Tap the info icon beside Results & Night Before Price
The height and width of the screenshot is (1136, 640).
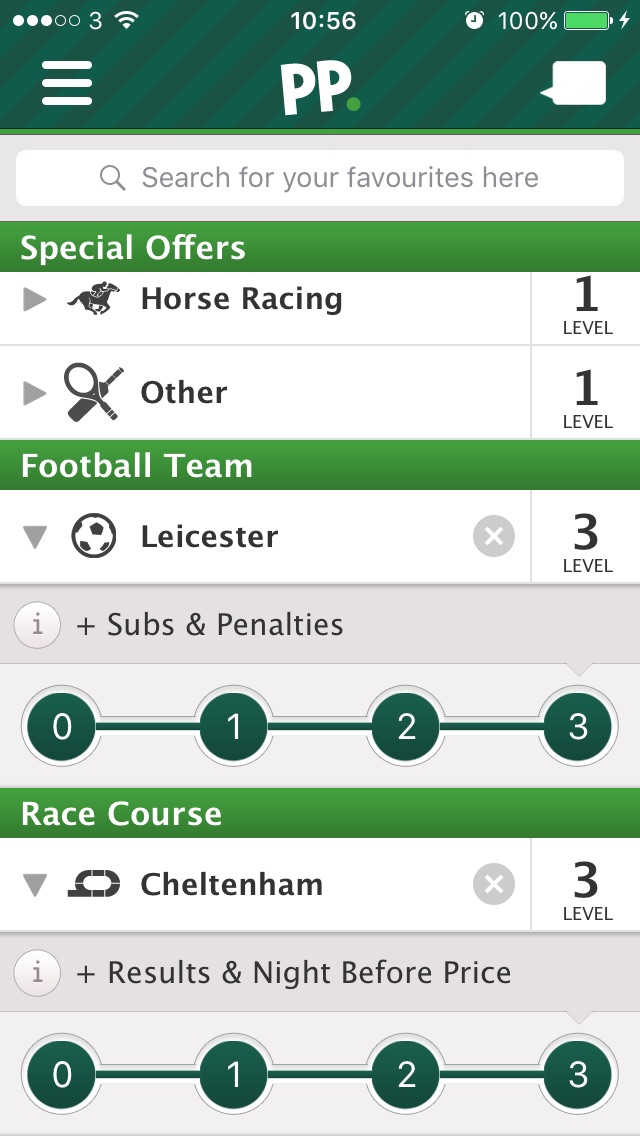coord(38,973)
